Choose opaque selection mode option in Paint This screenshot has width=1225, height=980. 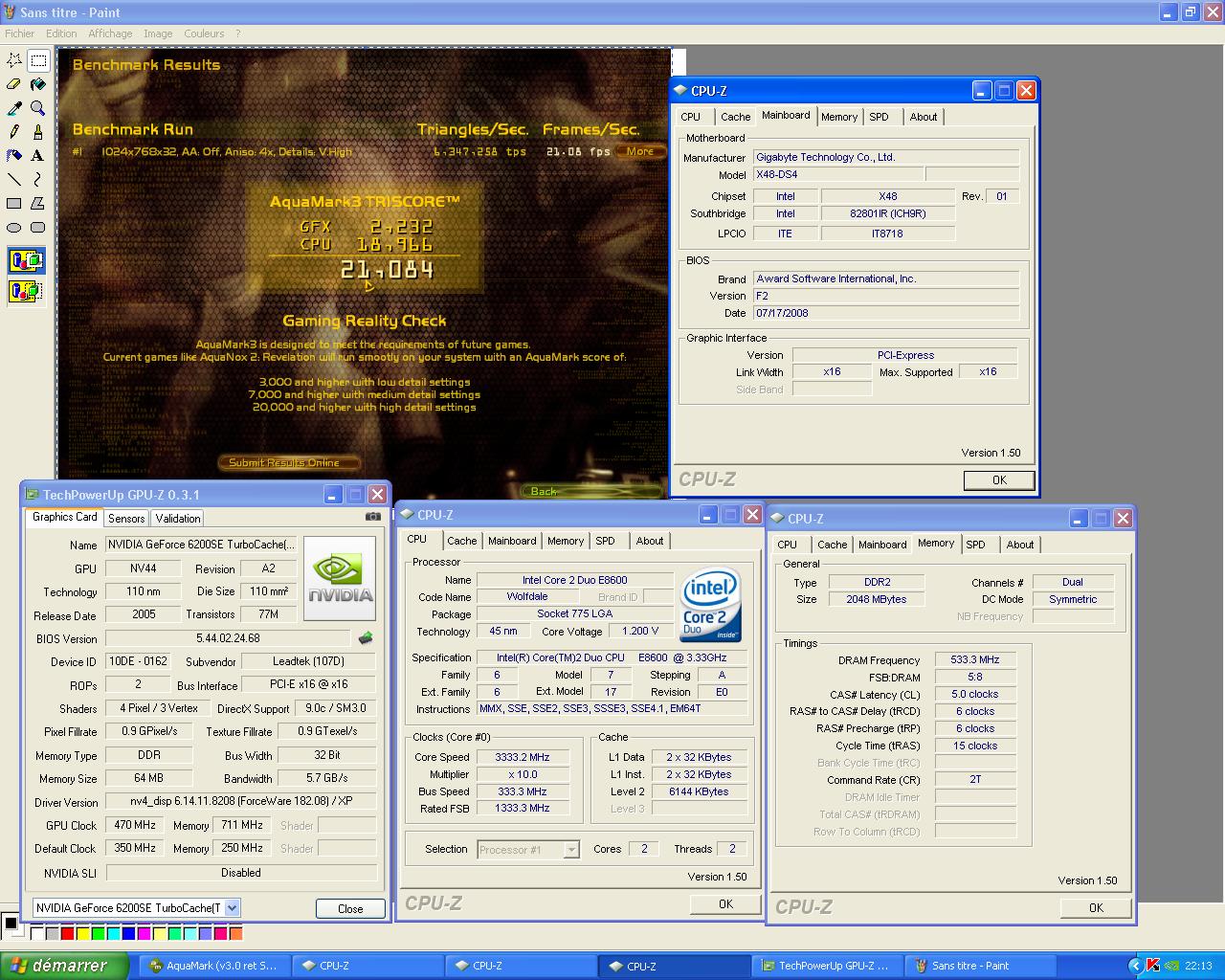point(26,260)
